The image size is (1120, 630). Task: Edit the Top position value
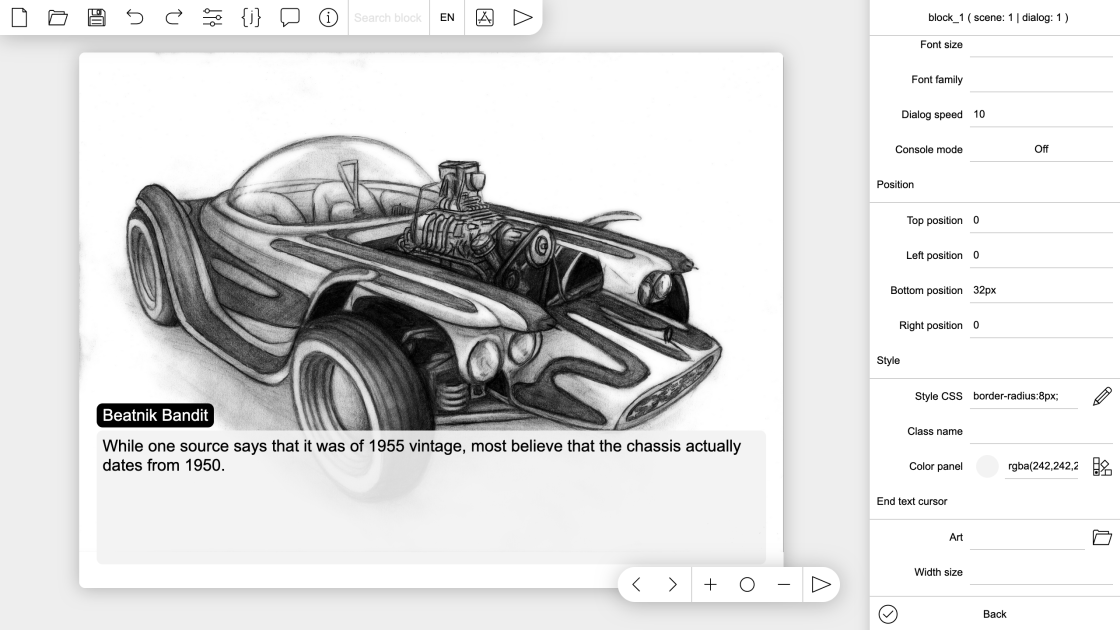coord(1041,220)
